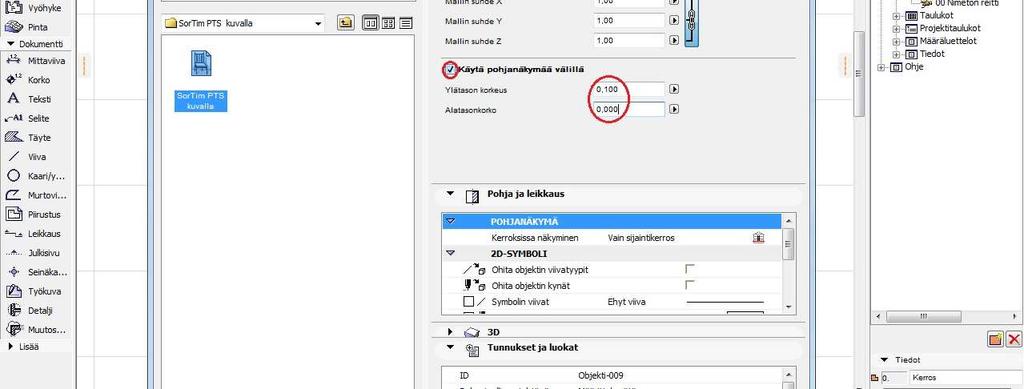The height and width of the screenshot is (389, 1024).
Task: Select the Työkuva worksheet tool
Action: tap(35, 291)
